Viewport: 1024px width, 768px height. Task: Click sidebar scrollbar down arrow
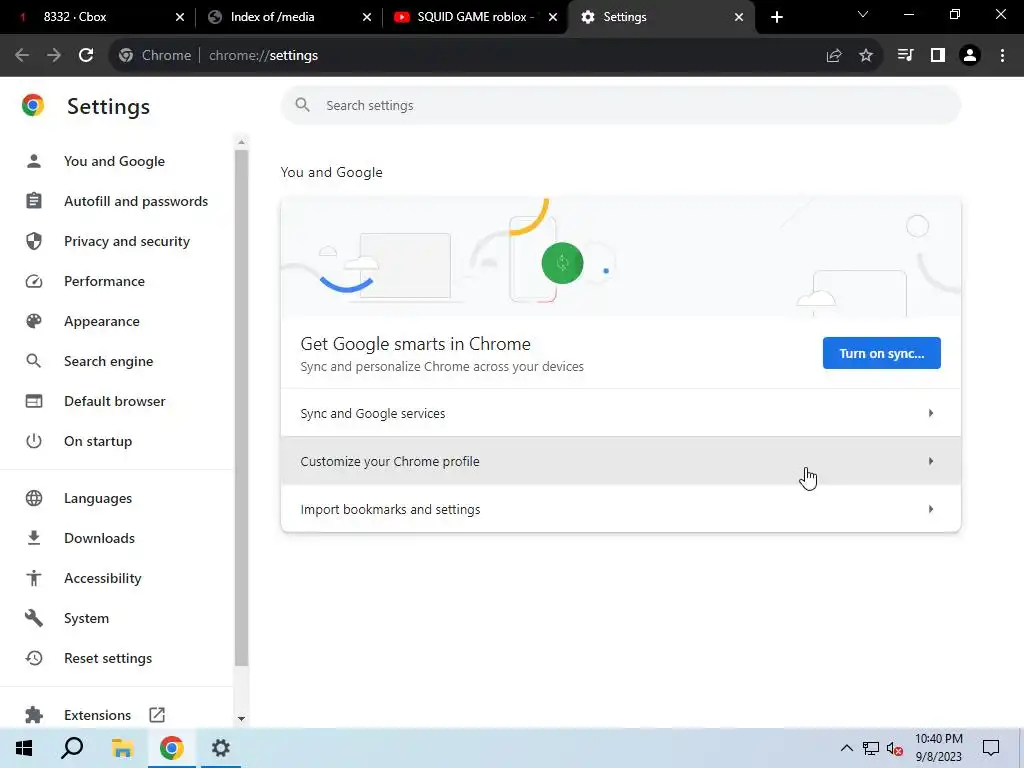tap(242, 718)
